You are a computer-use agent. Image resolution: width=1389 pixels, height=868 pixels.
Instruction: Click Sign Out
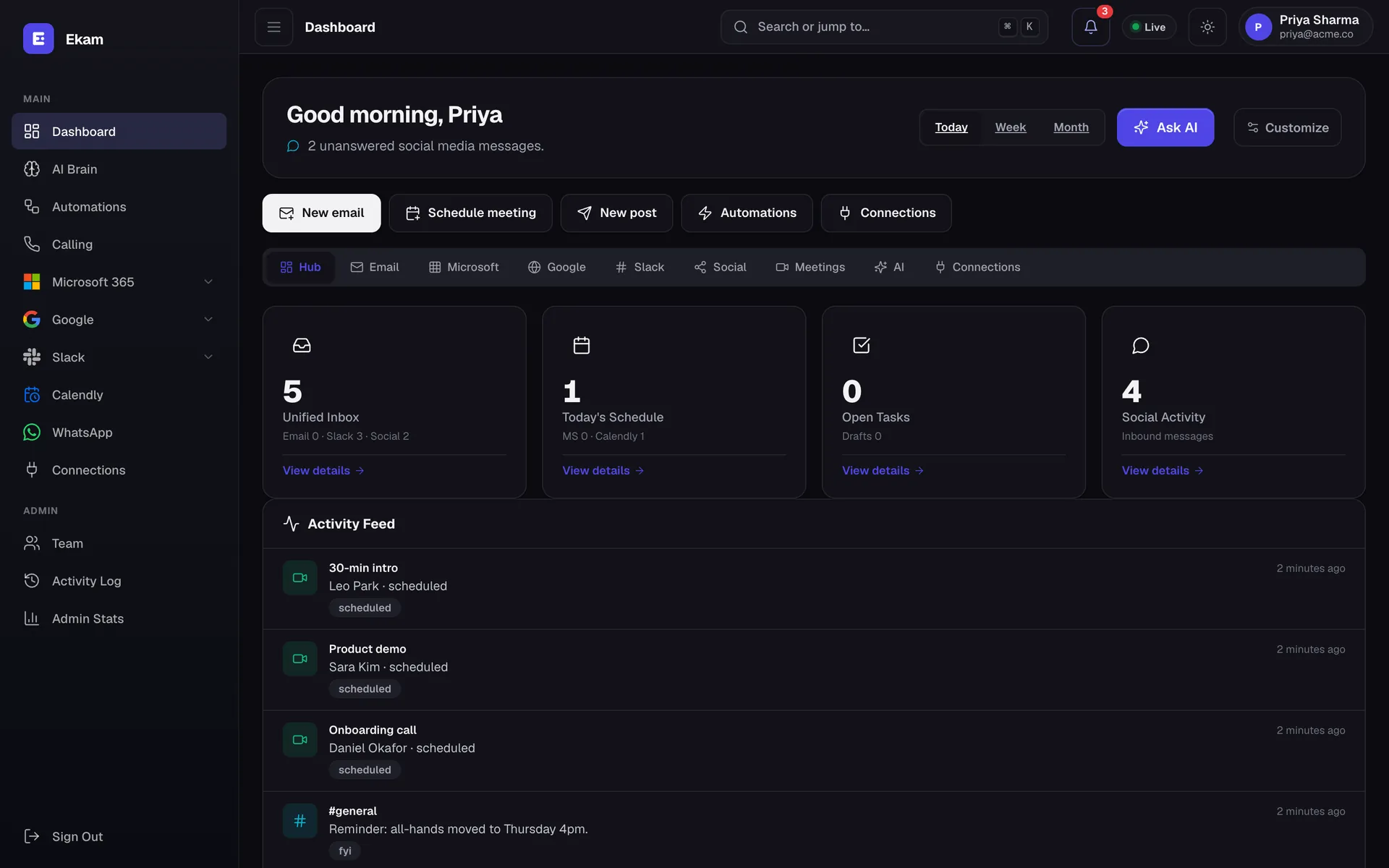119,836
